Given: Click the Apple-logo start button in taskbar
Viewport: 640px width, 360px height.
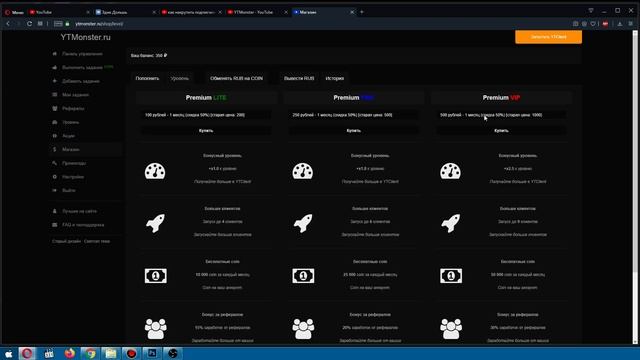Looking at the screenshot, I should click(x=8, y=353).
